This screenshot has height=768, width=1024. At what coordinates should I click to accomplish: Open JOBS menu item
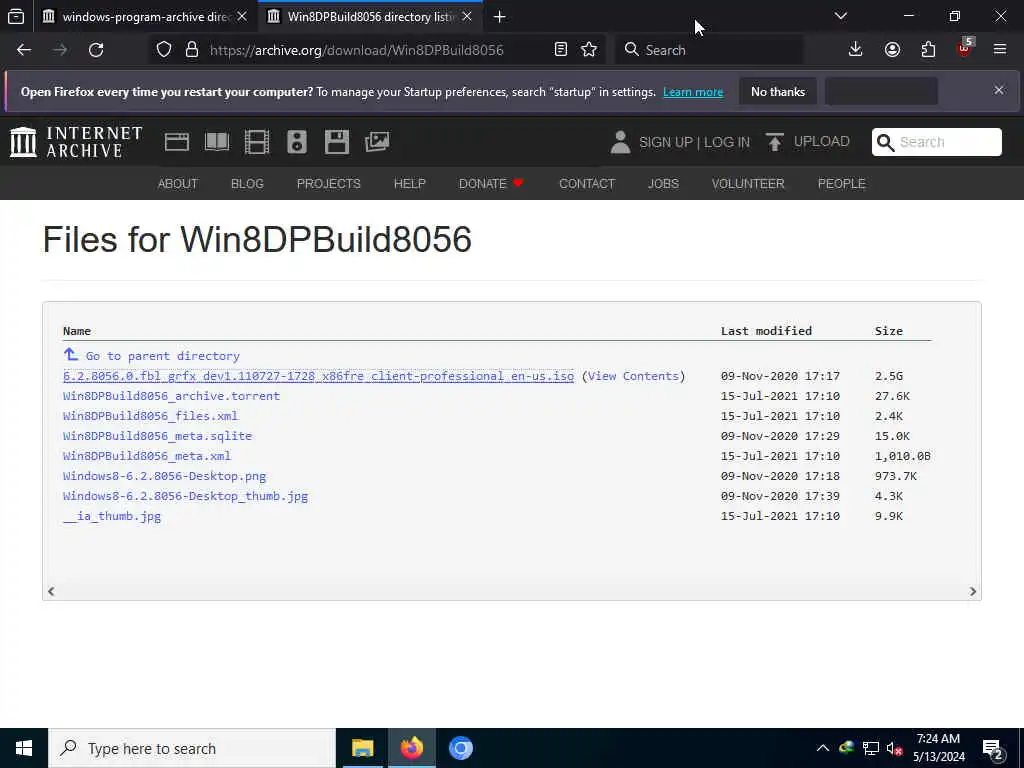[664, 184]
